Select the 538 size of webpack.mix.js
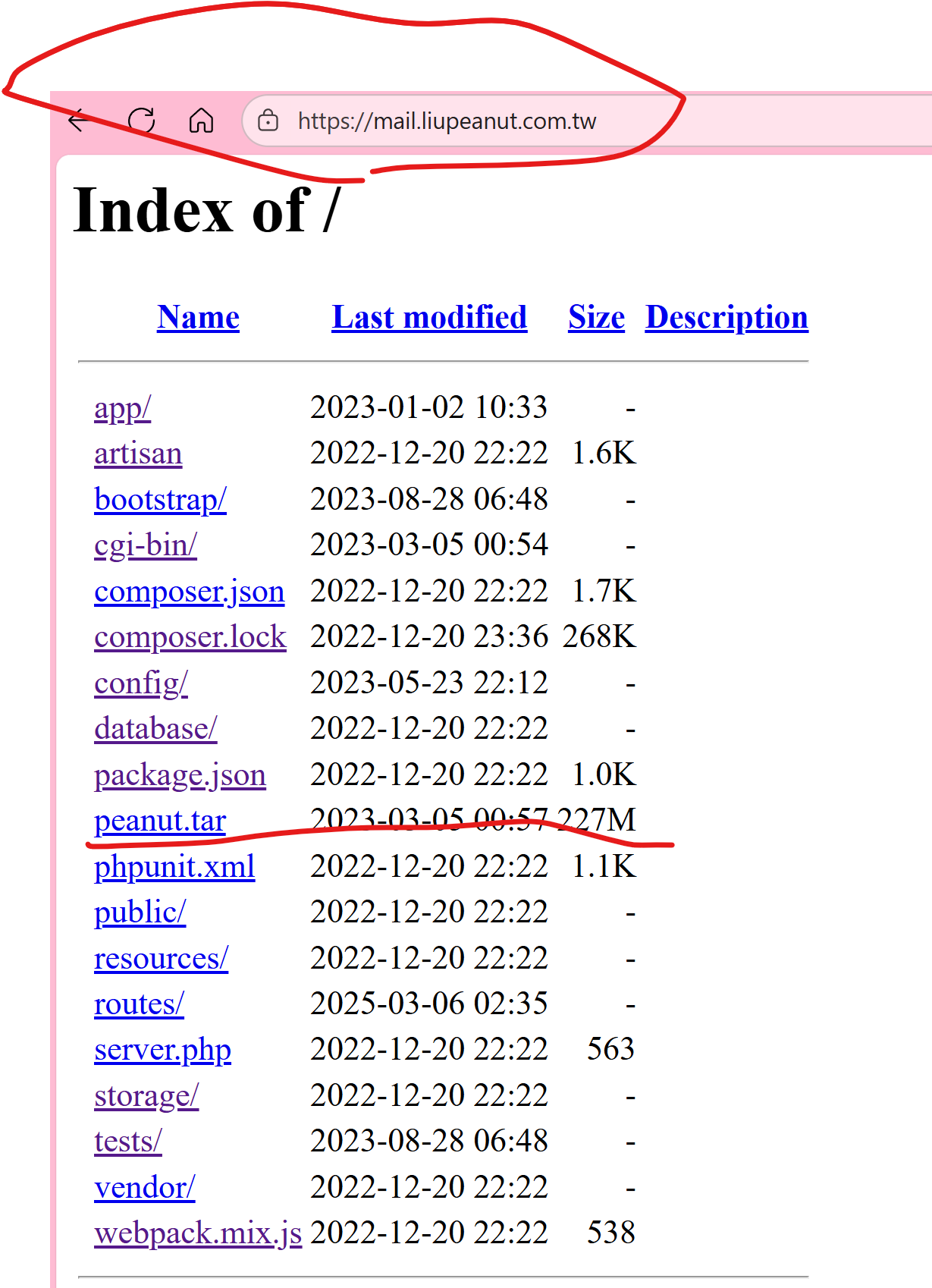Image resolution: width=932 pixels, height=1288 pixels. click(x=611, y=1233)
